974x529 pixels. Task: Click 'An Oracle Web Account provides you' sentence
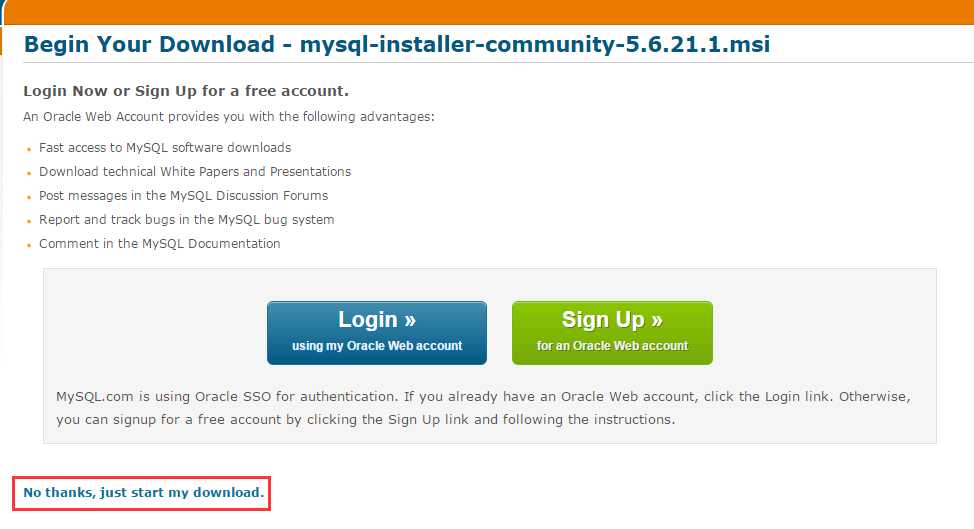click(x=229, y=117)
